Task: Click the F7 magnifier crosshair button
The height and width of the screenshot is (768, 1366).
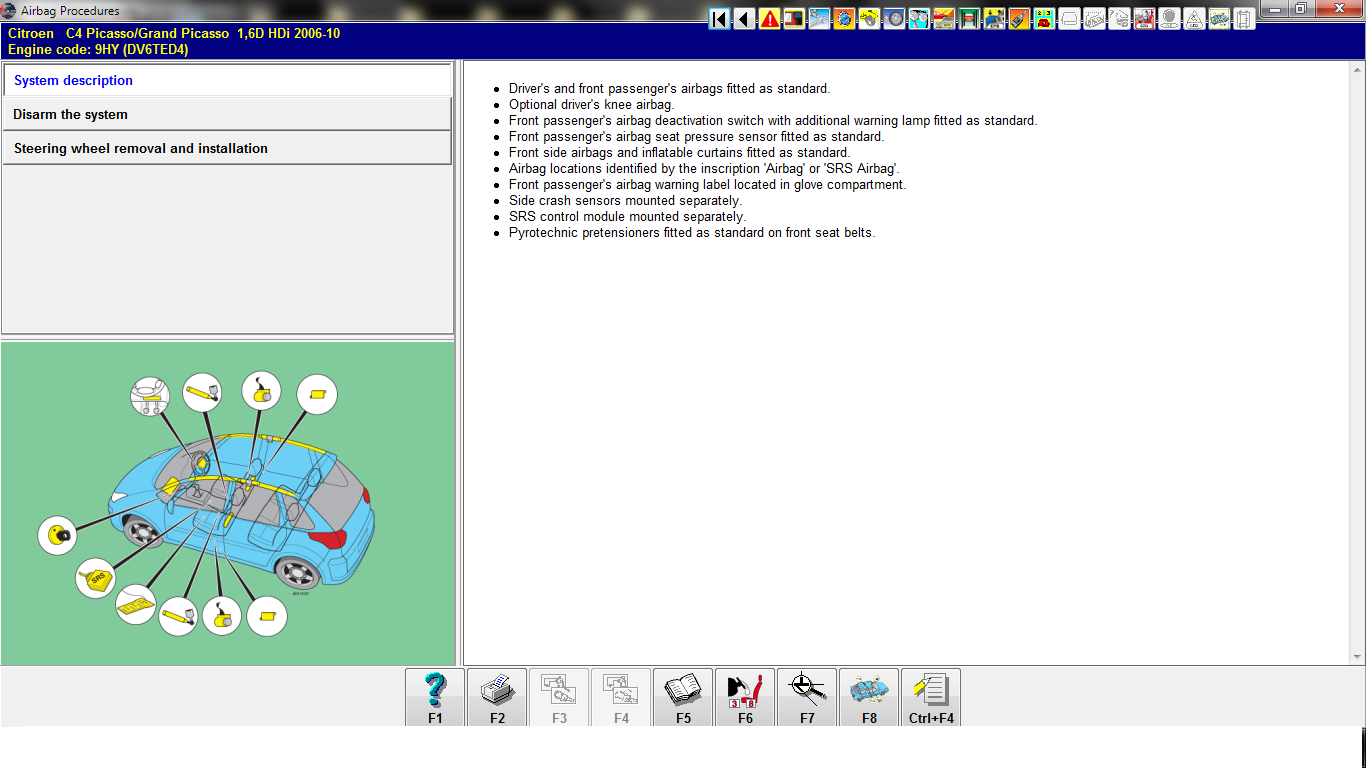Action: tap(807, 697)
